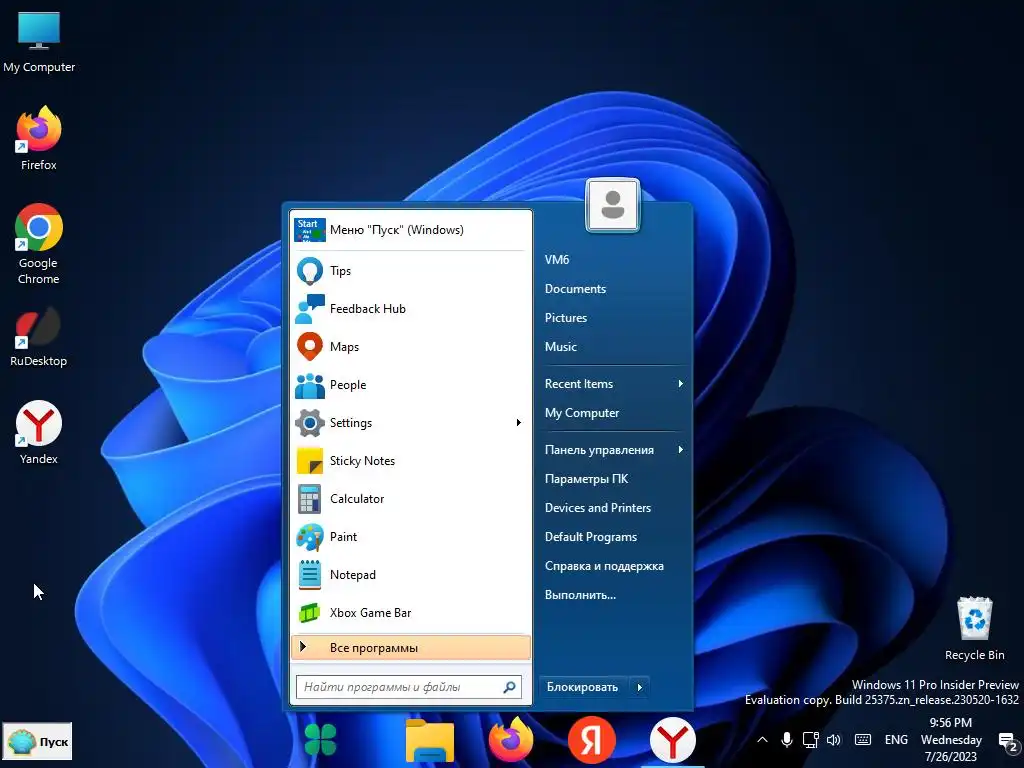Focus the Найти программы и файлы search box
1024x768 pixels.
point(409,687)
